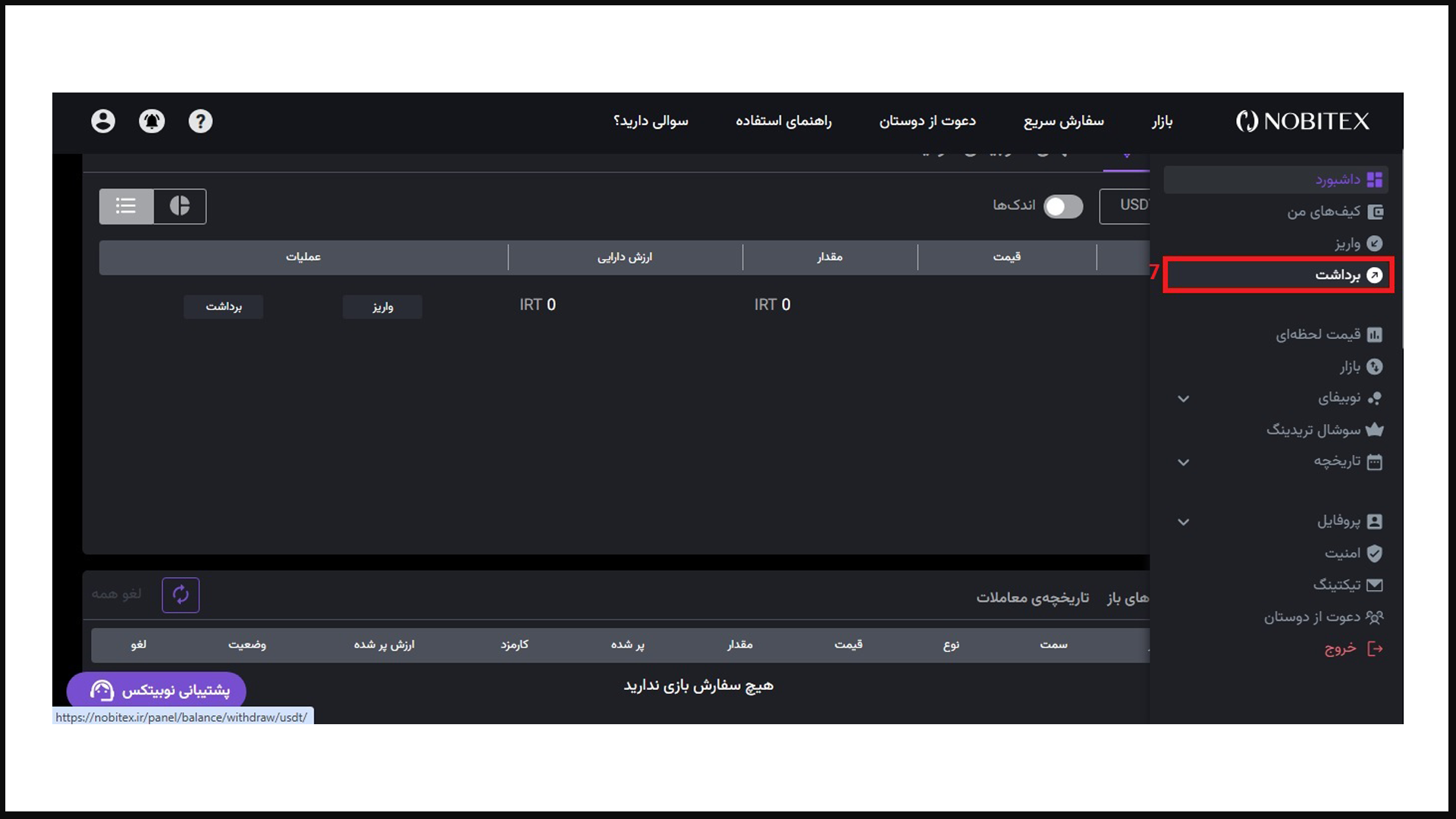Open داشبورد in sidebar
The image size is (1456, 819).
[x=1276, y=180]
